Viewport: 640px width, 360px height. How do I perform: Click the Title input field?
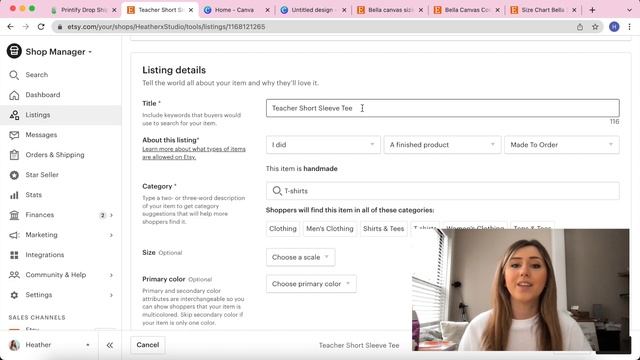(x=442, y=108)
